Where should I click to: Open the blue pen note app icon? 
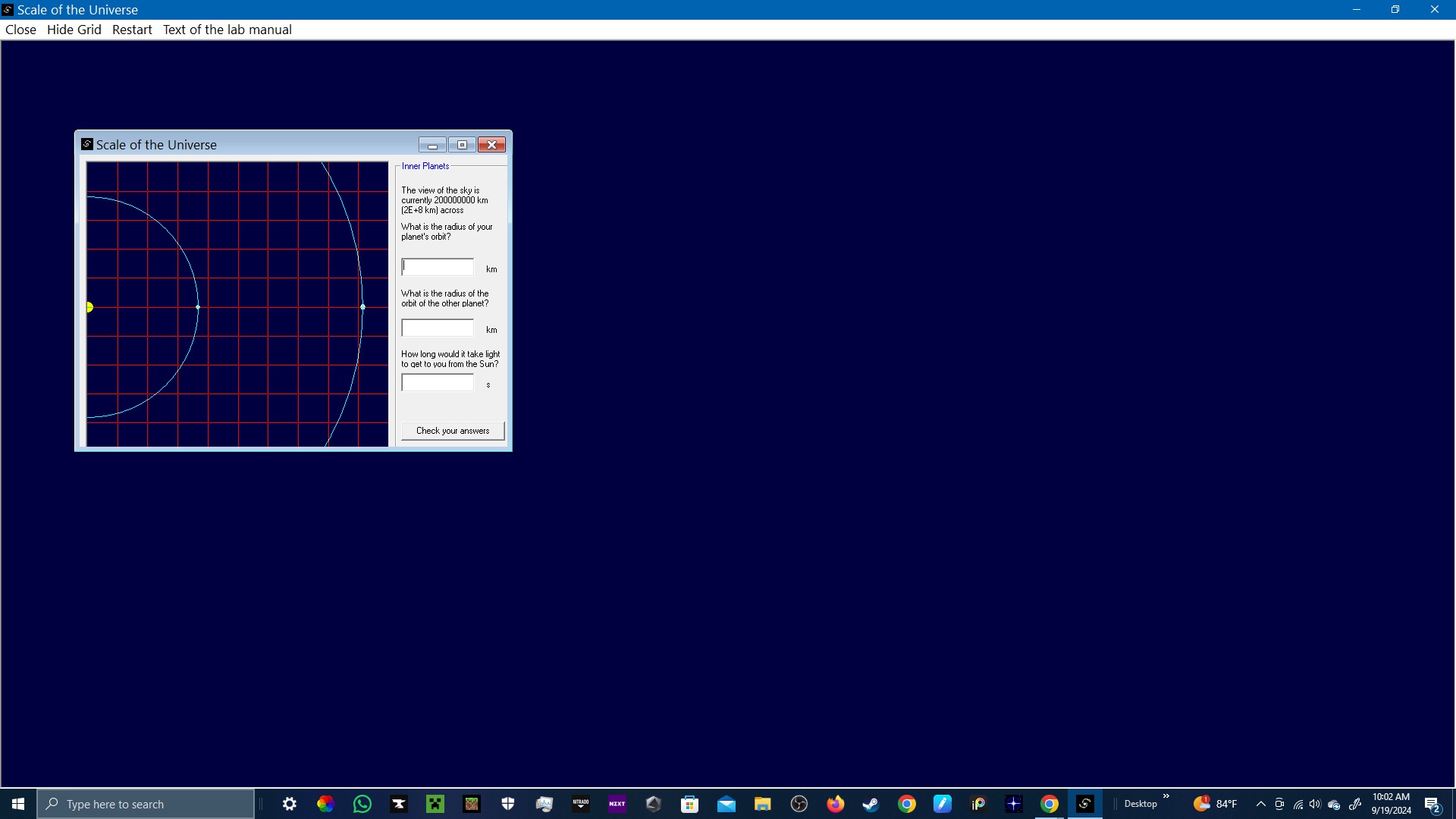click(x=943, y=804)
